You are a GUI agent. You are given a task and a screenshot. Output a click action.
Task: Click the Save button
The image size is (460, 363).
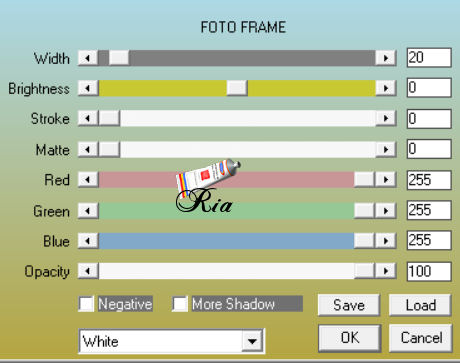click(x=349, y=305)
